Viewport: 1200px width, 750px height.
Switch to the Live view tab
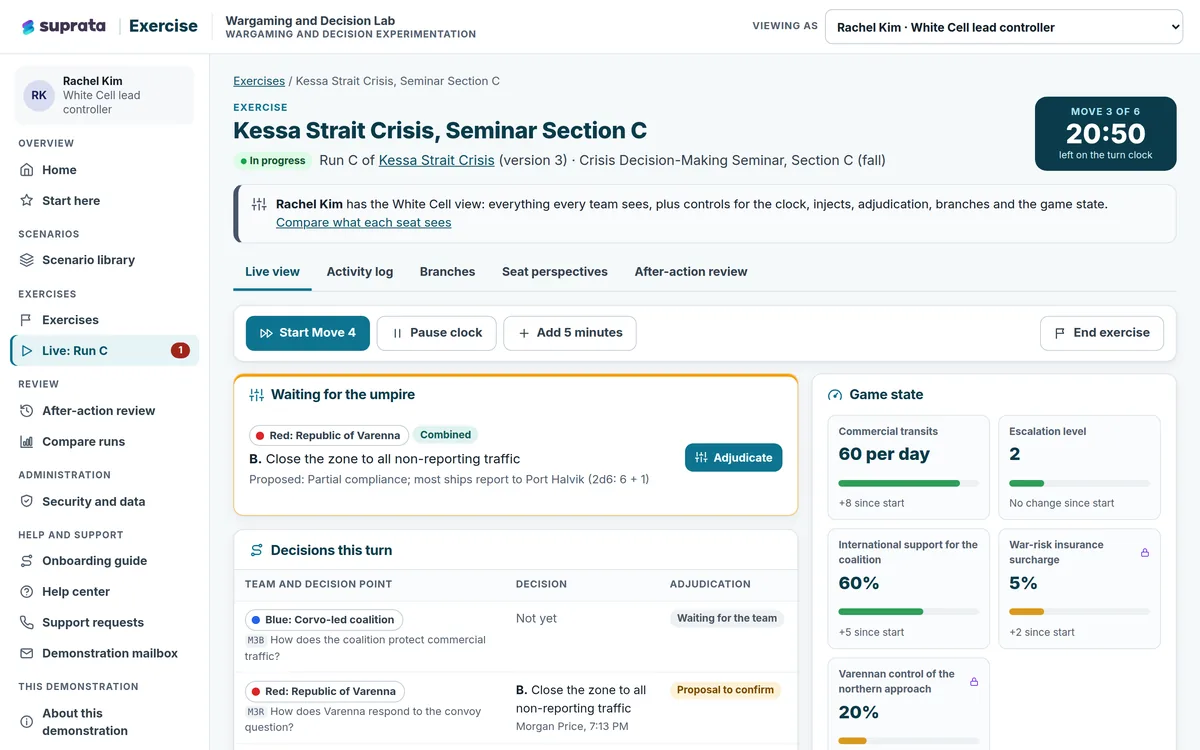(272, 272)
